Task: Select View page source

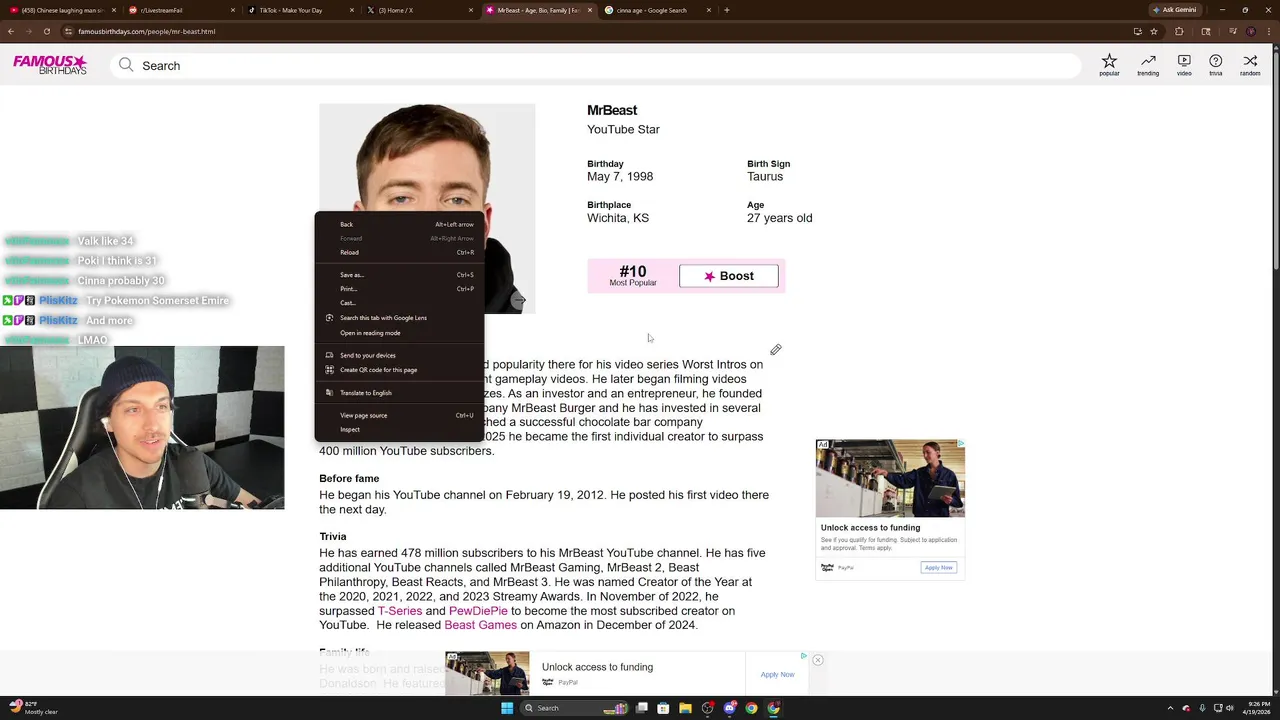Action: tap(400, 415)
